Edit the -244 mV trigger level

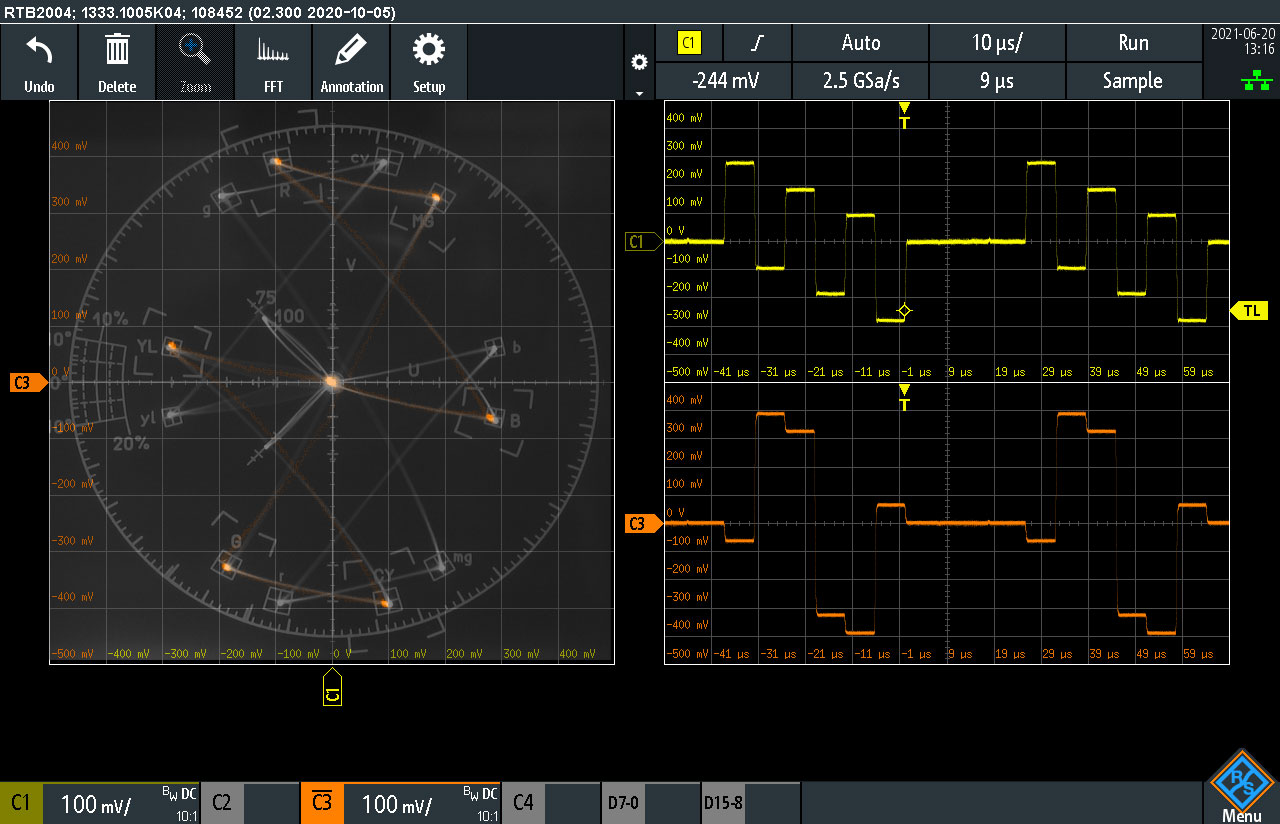click(723, 81)
